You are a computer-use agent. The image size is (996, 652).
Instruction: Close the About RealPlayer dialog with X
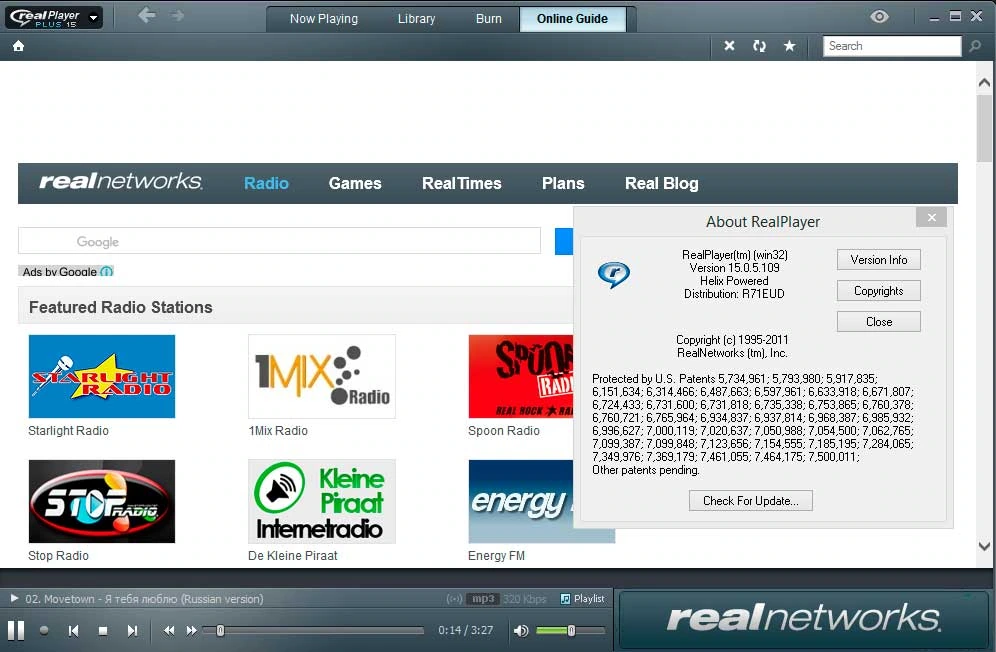[x=931, y=217]
